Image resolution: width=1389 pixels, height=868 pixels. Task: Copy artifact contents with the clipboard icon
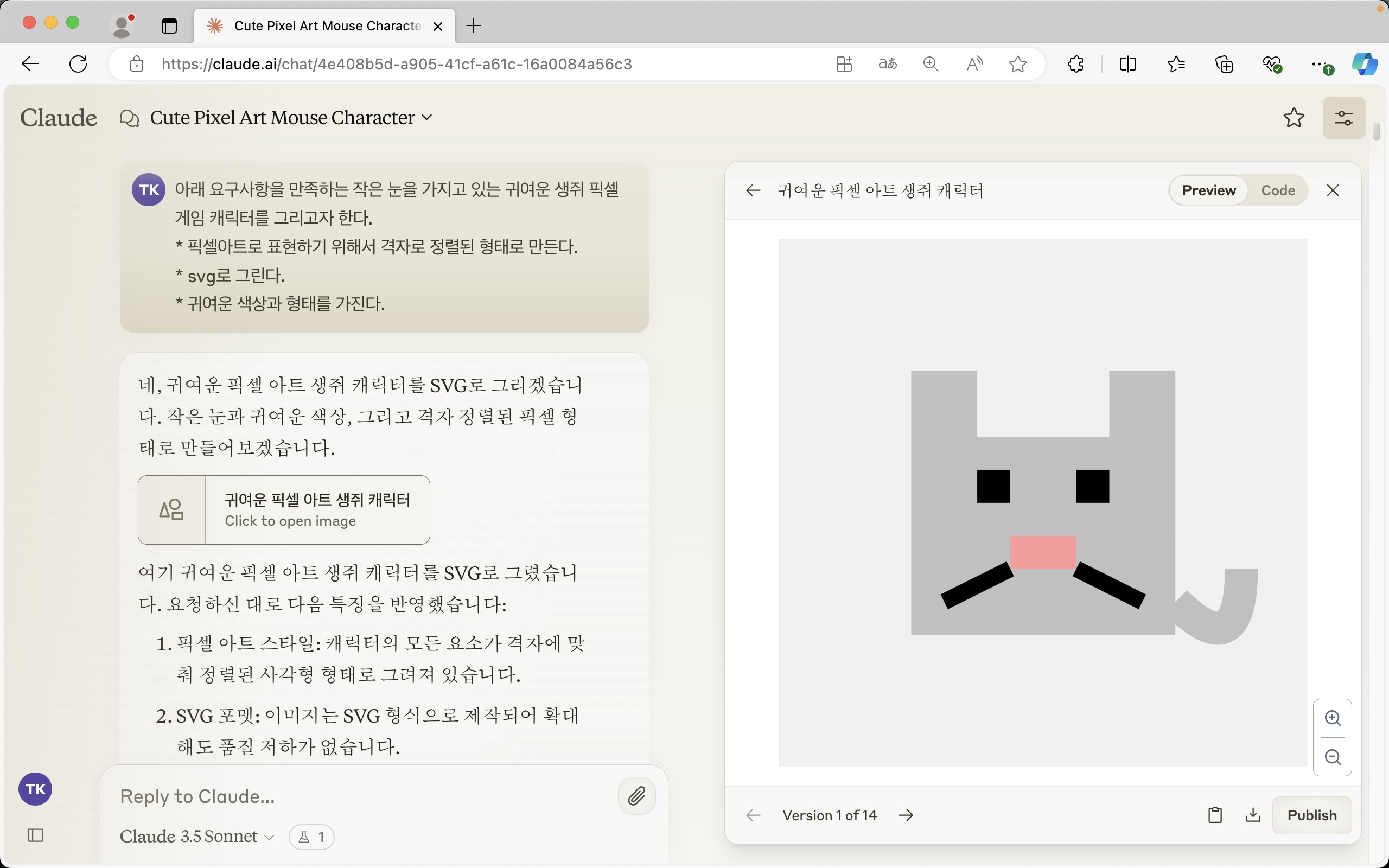pyautogui.click(x=1215, y=815)
